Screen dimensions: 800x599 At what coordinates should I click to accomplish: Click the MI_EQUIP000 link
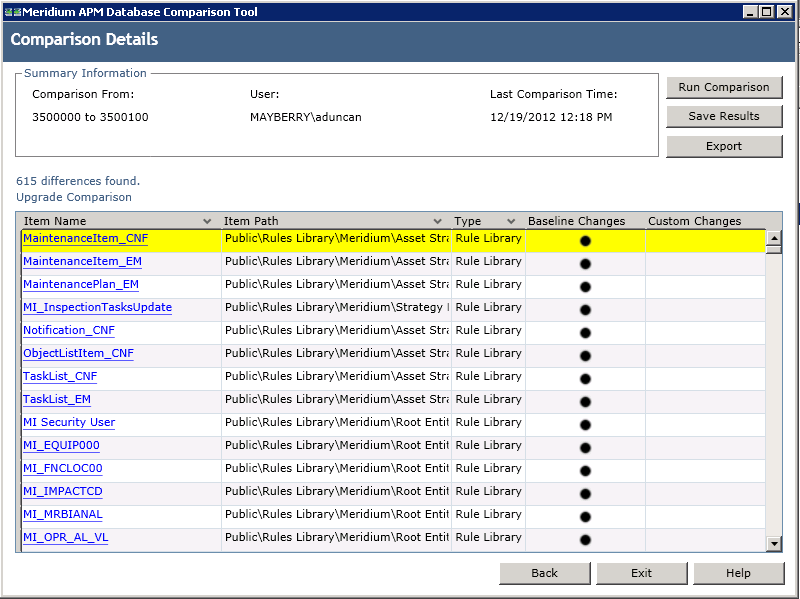click(x=61, y=445)
